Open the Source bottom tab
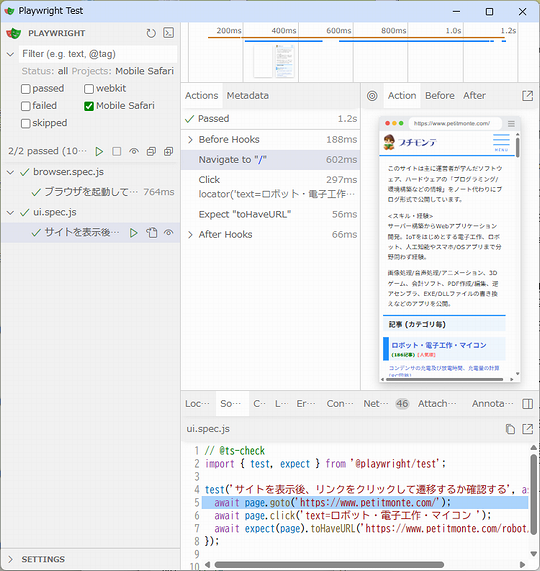This screenshot has width=540, height=571. pyautogui.click(x=231, y=404)
